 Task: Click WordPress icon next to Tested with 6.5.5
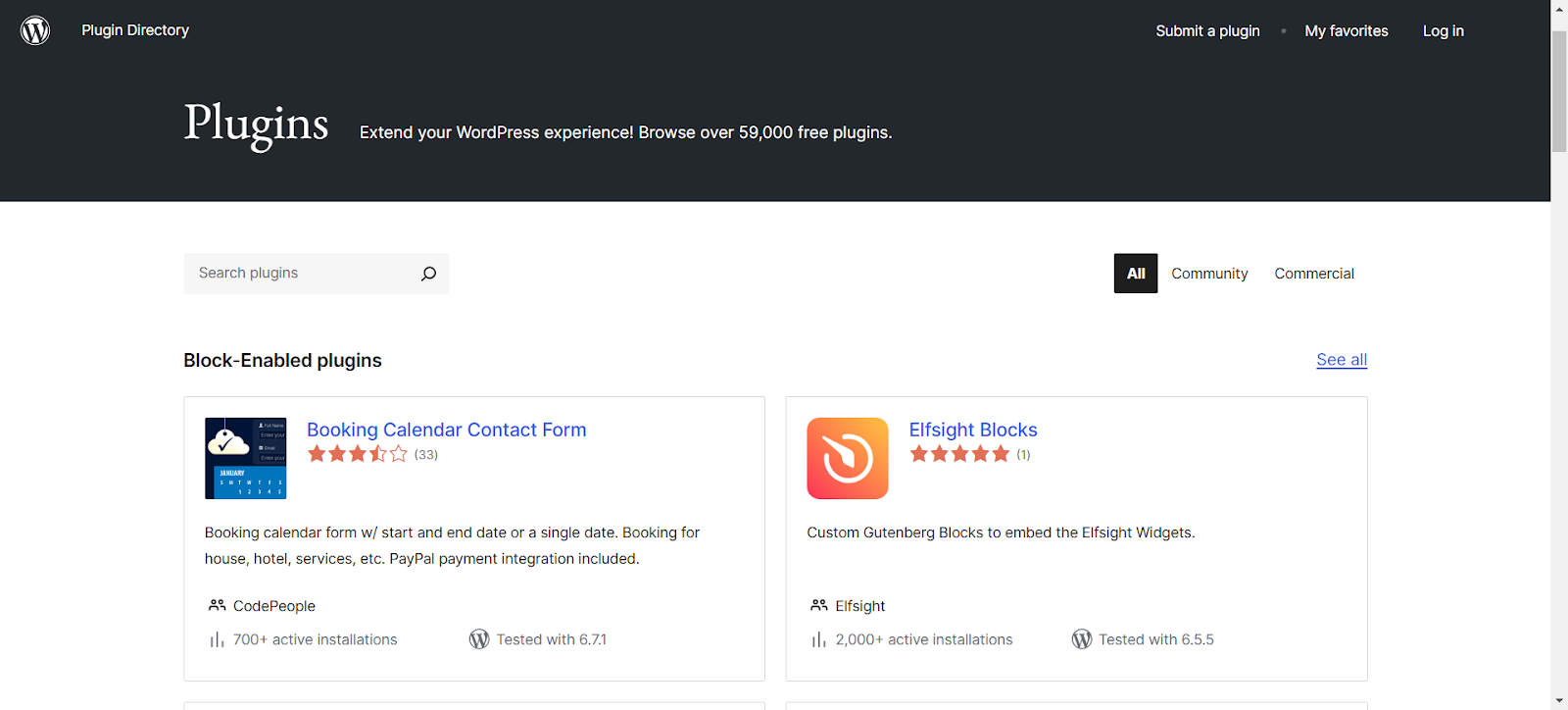click(x=1082, y=639)
